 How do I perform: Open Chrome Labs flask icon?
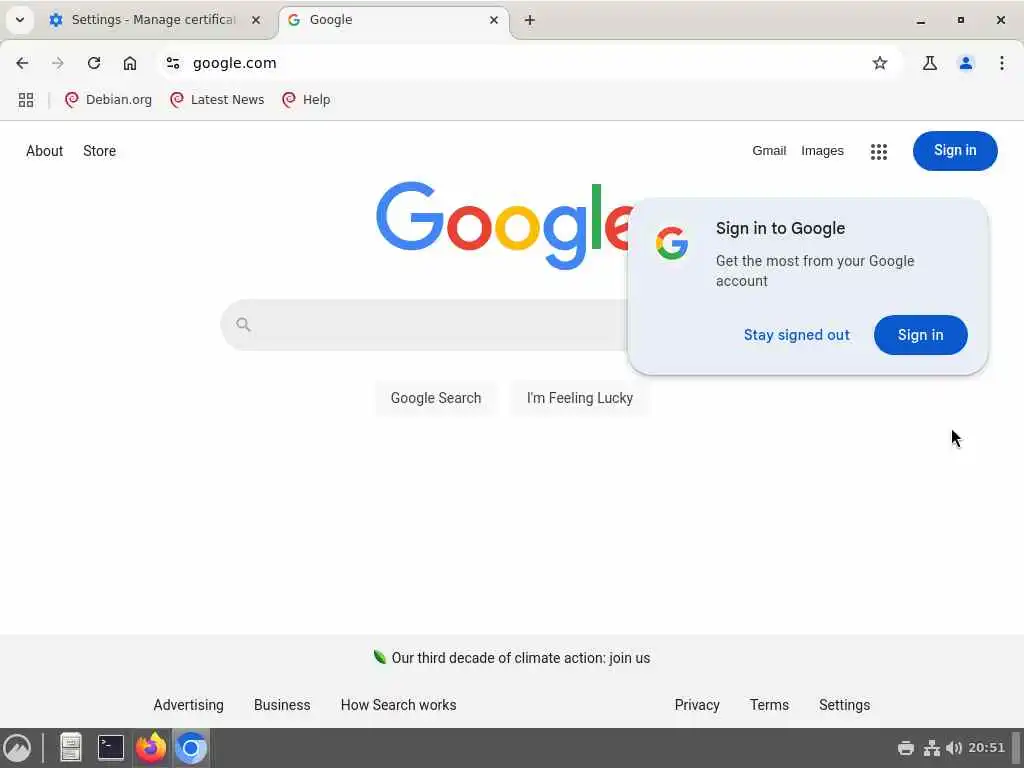[929, 63]
